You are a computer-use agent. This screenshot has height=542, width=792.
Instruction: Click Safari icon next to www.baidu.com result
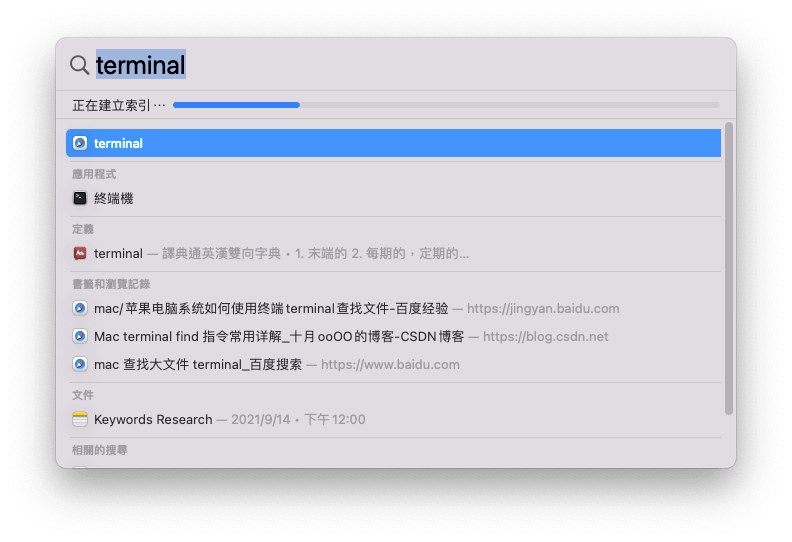pyautogui.click(x=80, y=364)
